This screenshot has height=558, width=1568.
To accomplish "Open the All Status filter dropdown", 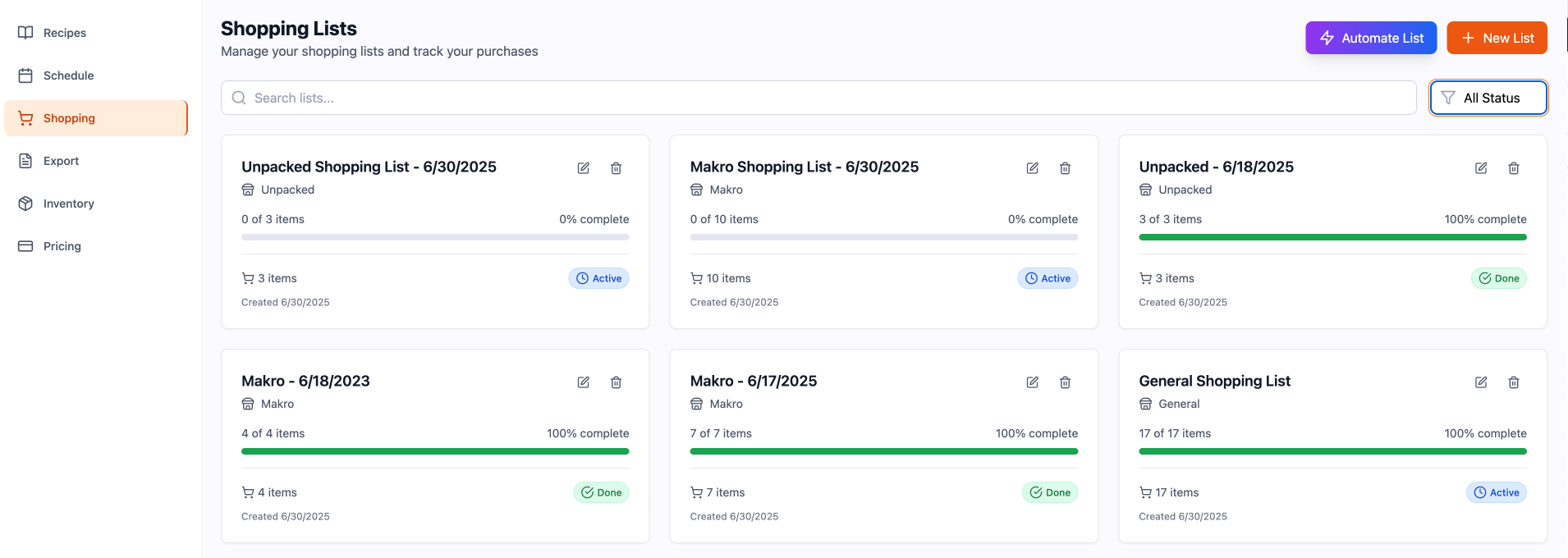I will pyautogui.click(x=1488, y=98).
